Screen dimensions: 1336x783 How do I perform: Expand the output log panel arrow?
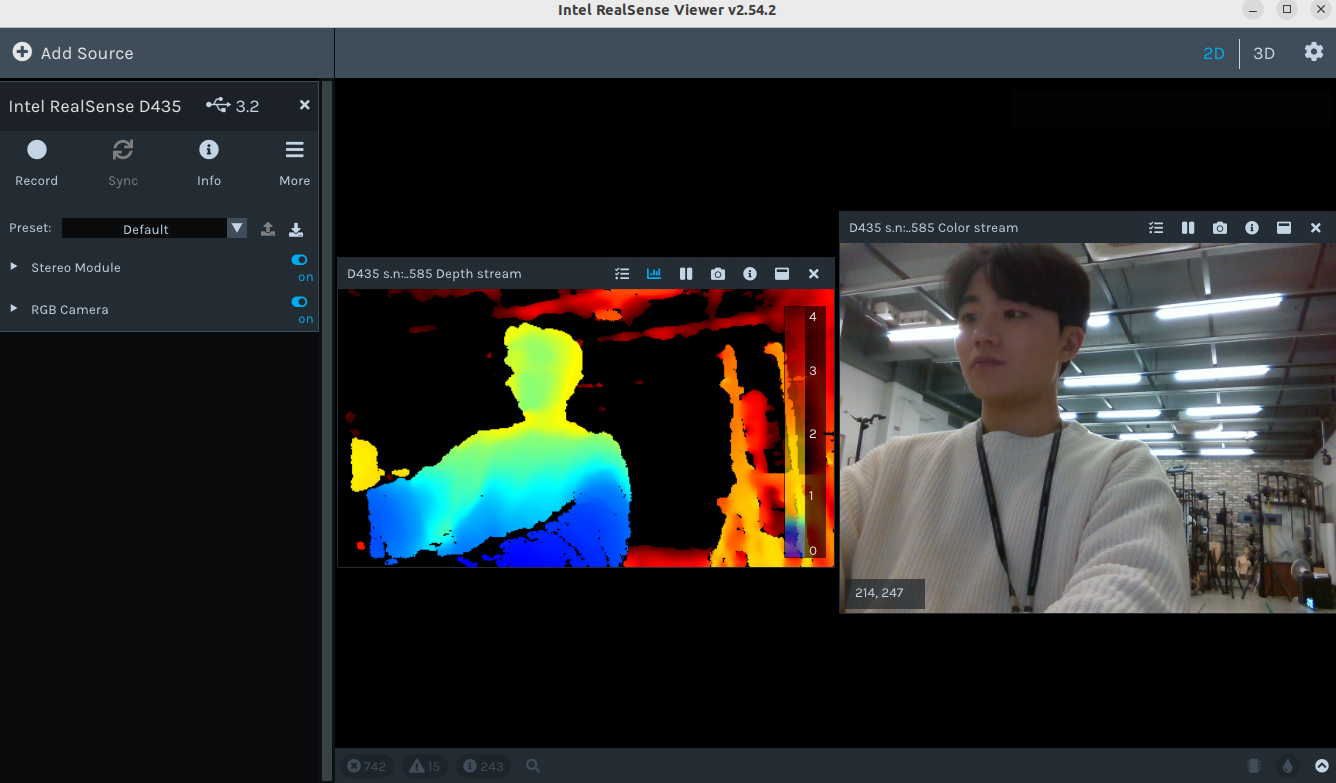point(1321,766)
